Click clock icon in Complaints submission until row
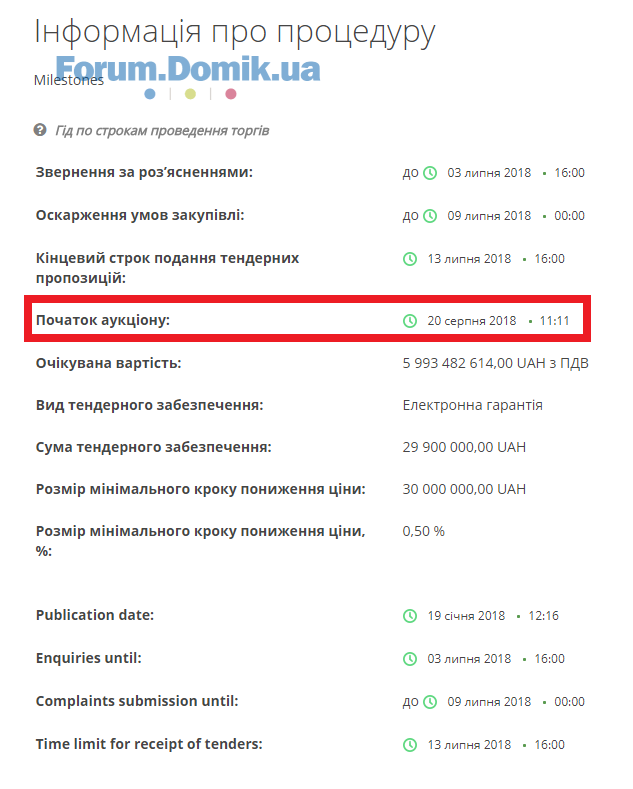Screen dimensions: 633x789 430,702
